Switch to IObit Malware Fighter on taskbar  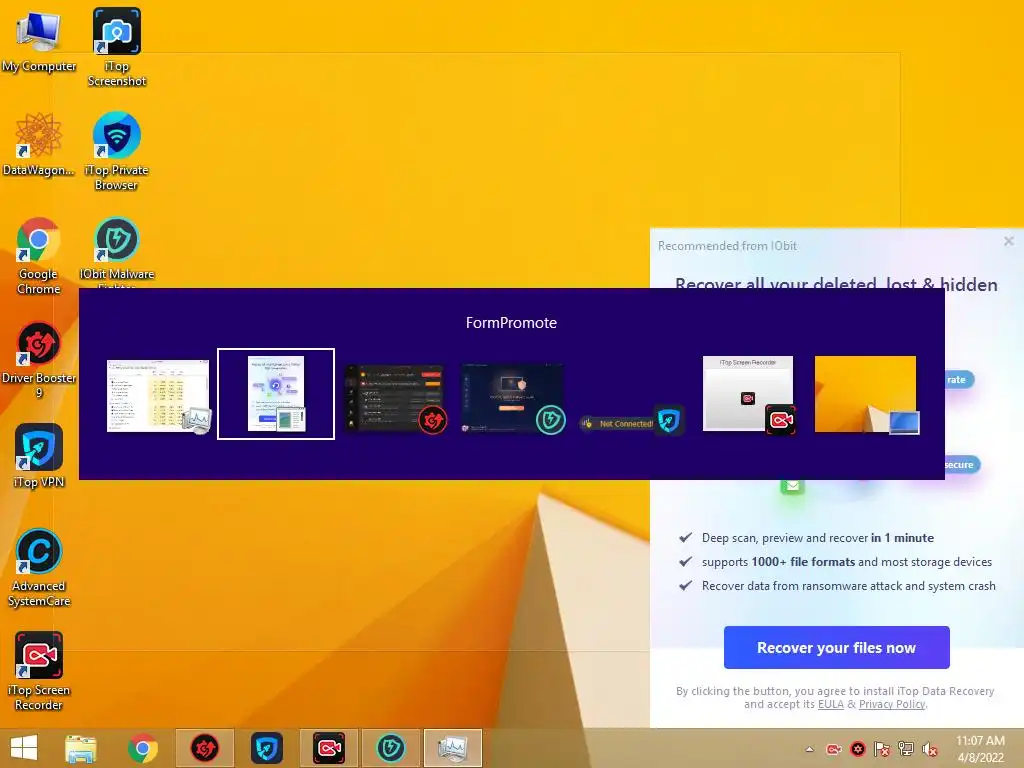click(x=391, y=748)
